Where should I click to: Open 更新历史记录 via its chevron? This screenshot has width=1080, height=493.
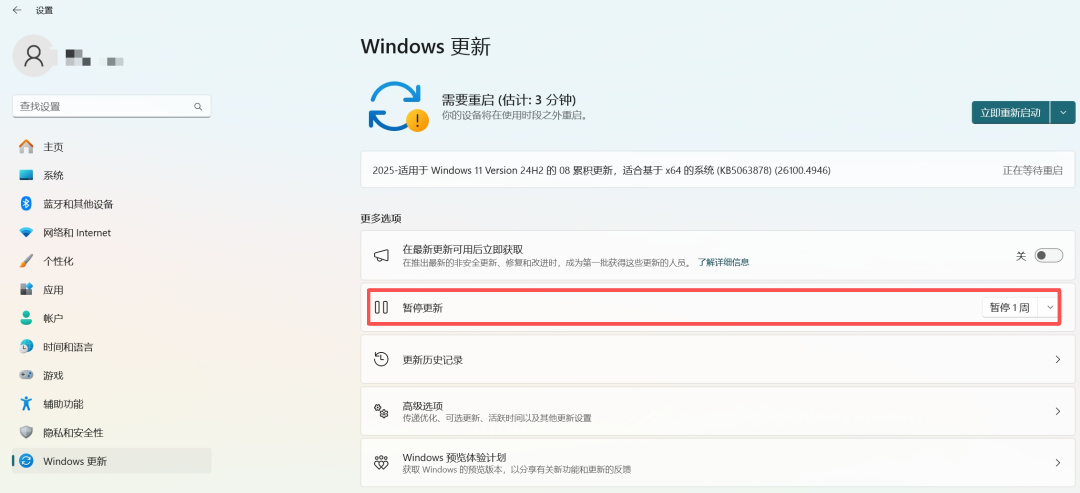click(x=1058, y=359)
